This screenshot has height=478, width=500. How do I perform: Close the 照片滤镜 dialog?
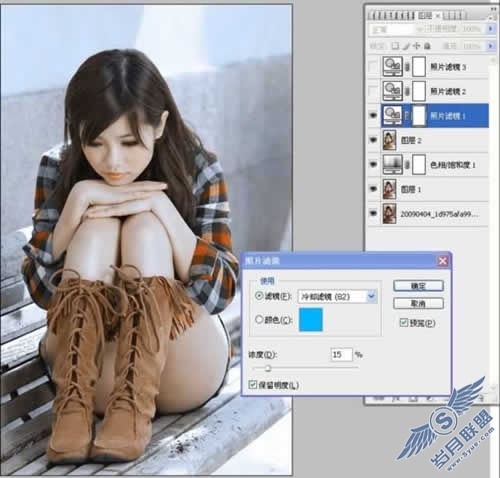[x=443, y=261]
